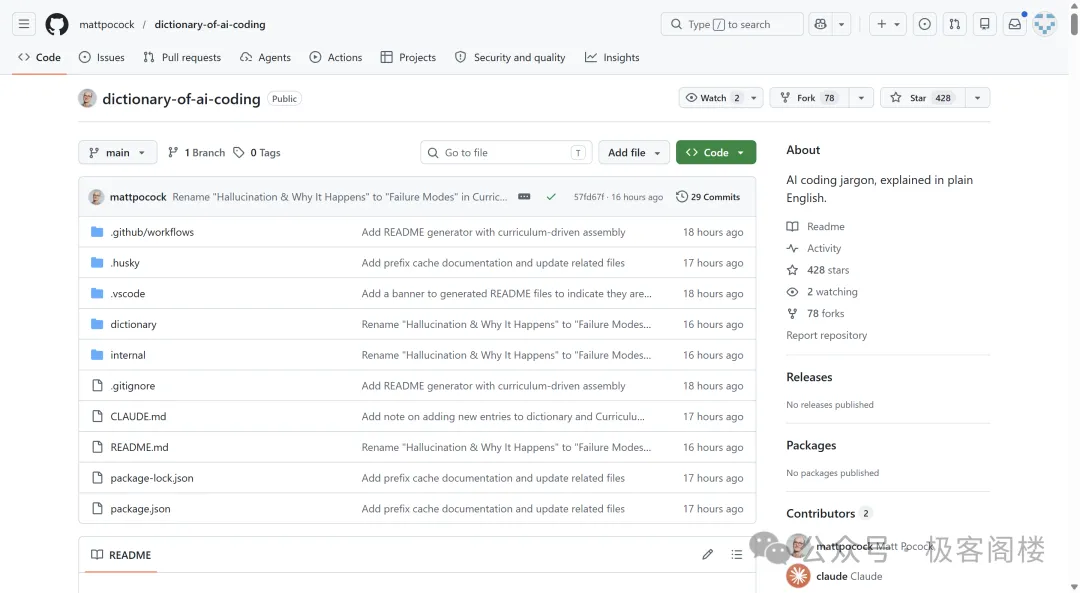
Task: Open the .github/workflows folder
Action: pyautogui.click(x=152, y=232)
